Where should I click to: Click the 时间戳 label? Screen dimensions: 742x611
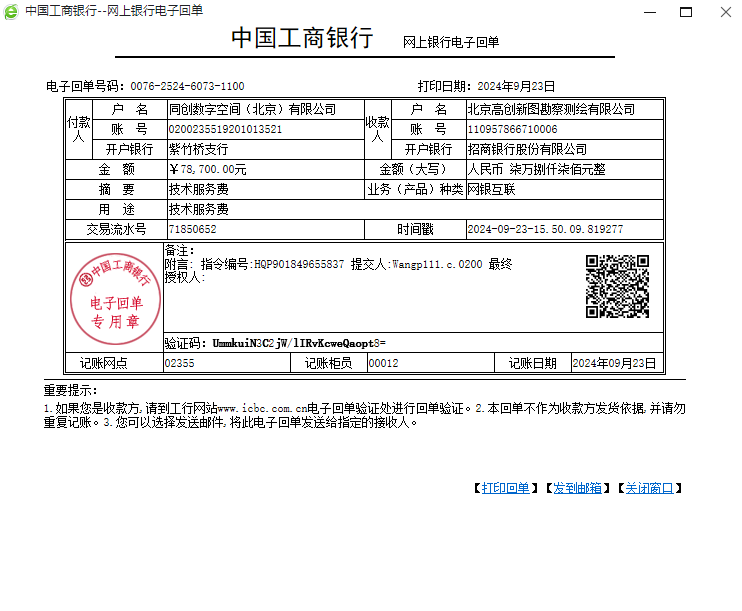[415, 230]
